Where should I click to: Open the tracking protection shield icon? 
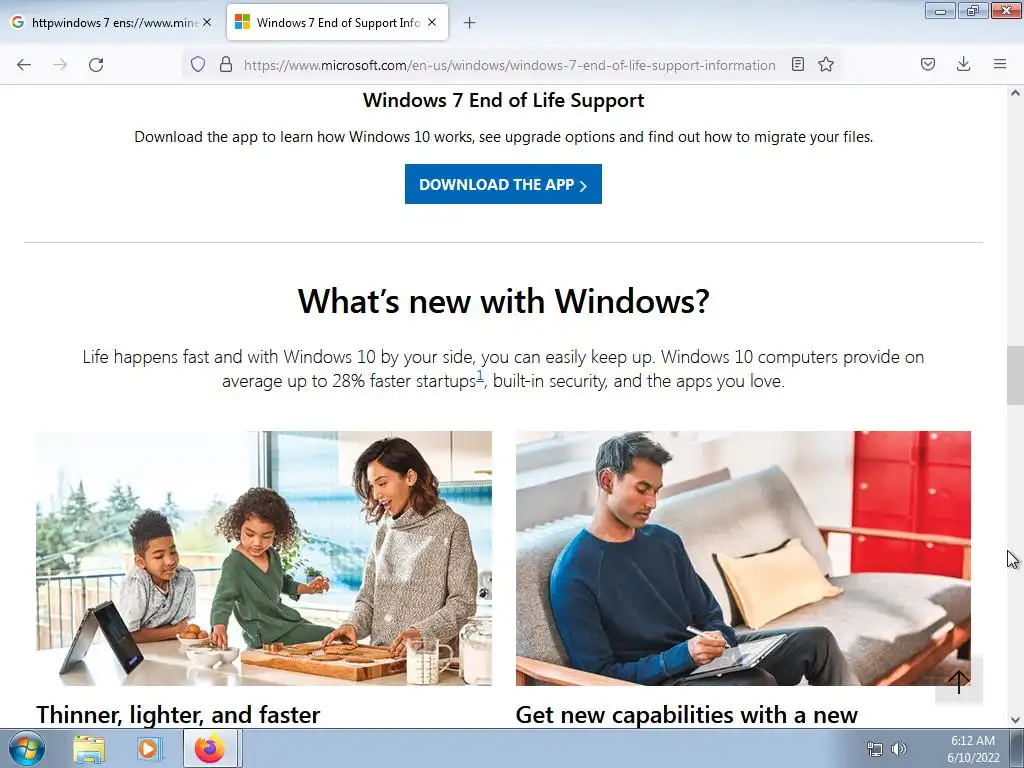198,64
